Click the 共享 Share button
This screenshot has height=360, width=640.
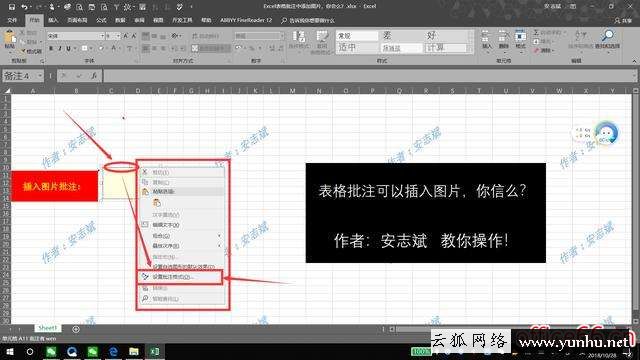click(x=624, y=20)
